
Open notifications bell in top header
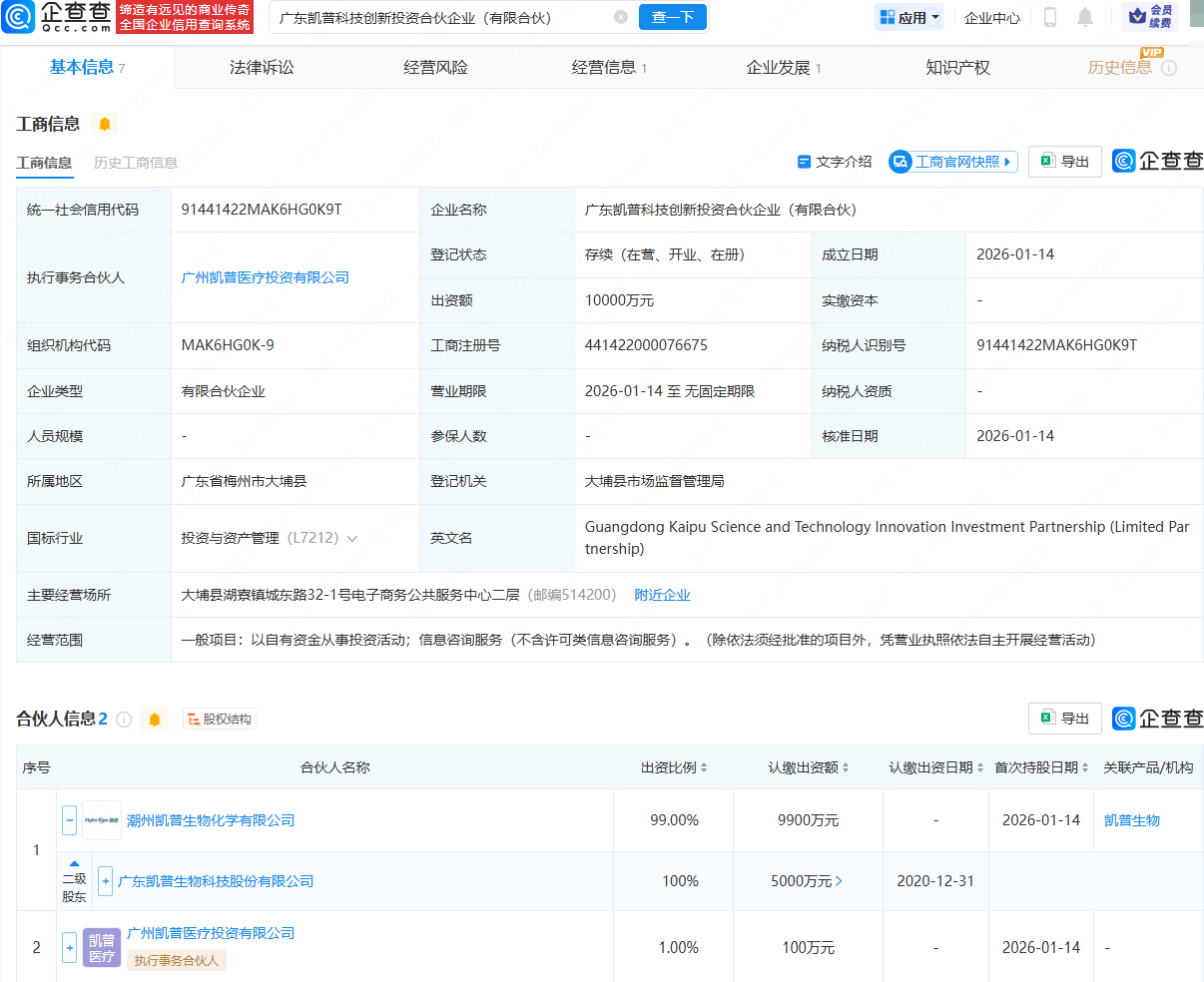tap(1085, 18)
